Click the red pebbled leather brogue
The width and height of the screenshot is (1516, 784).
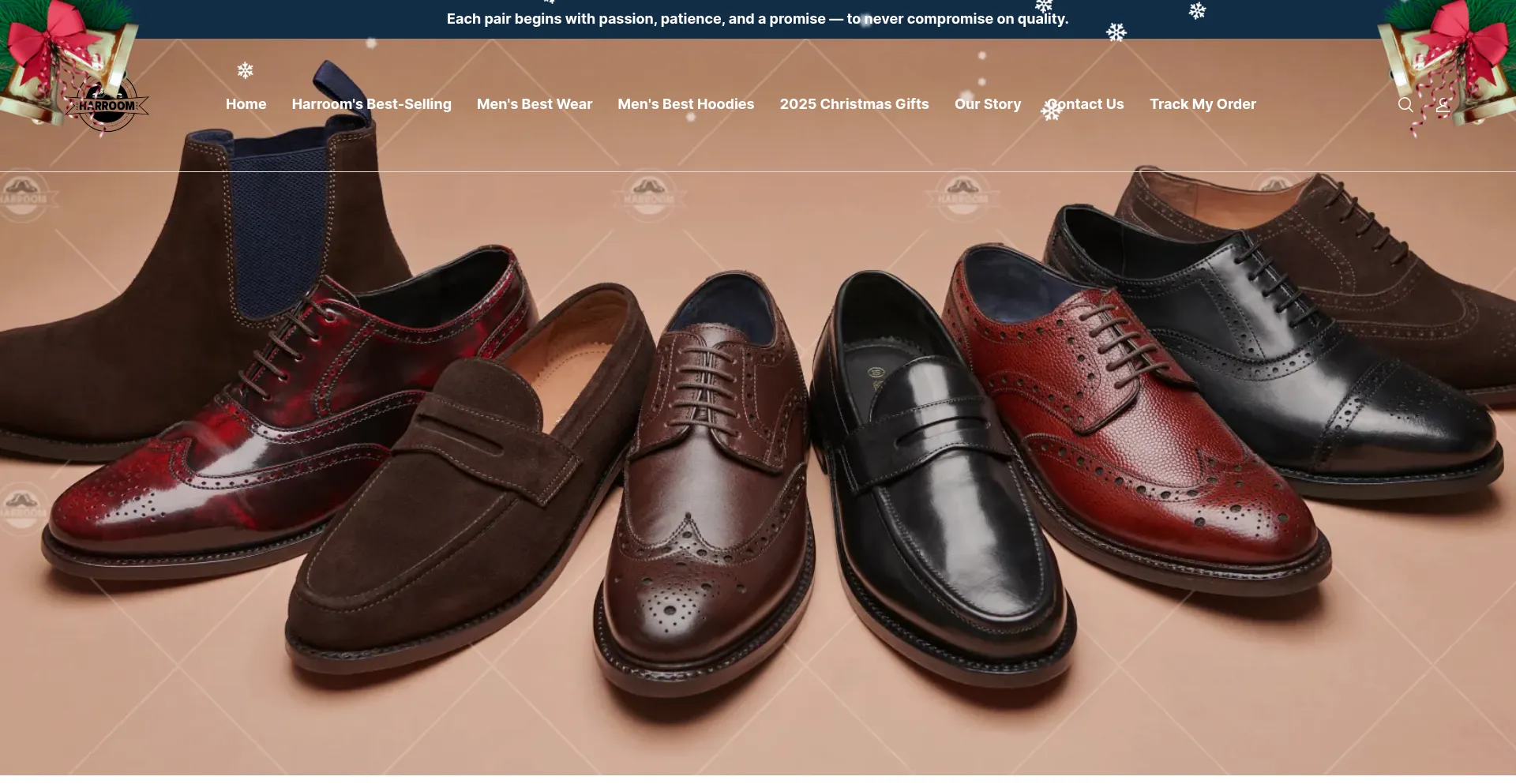point(1145,442)
